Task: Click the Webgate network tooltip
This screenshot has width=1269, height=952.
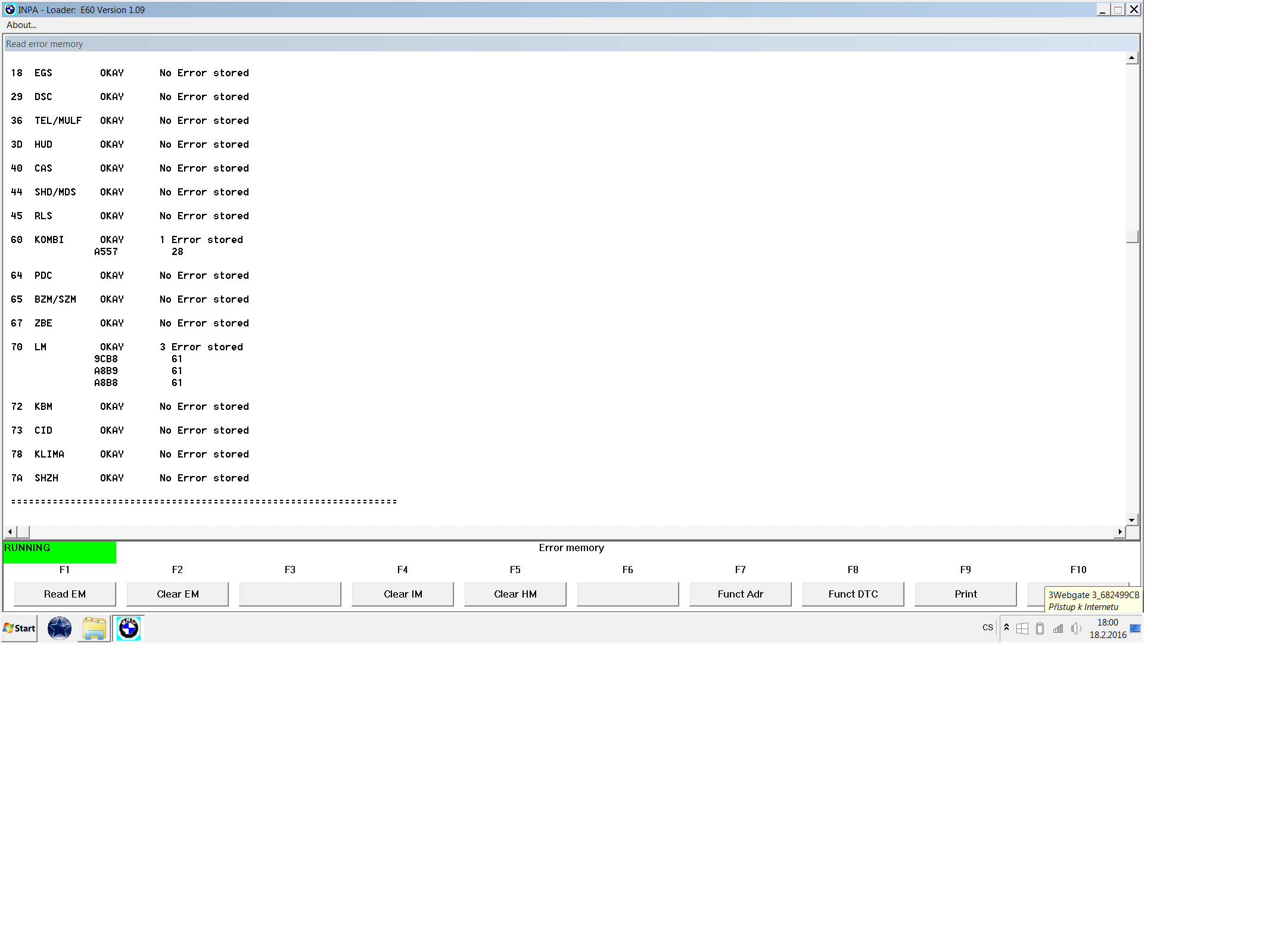Action: tap(1094, 601)
